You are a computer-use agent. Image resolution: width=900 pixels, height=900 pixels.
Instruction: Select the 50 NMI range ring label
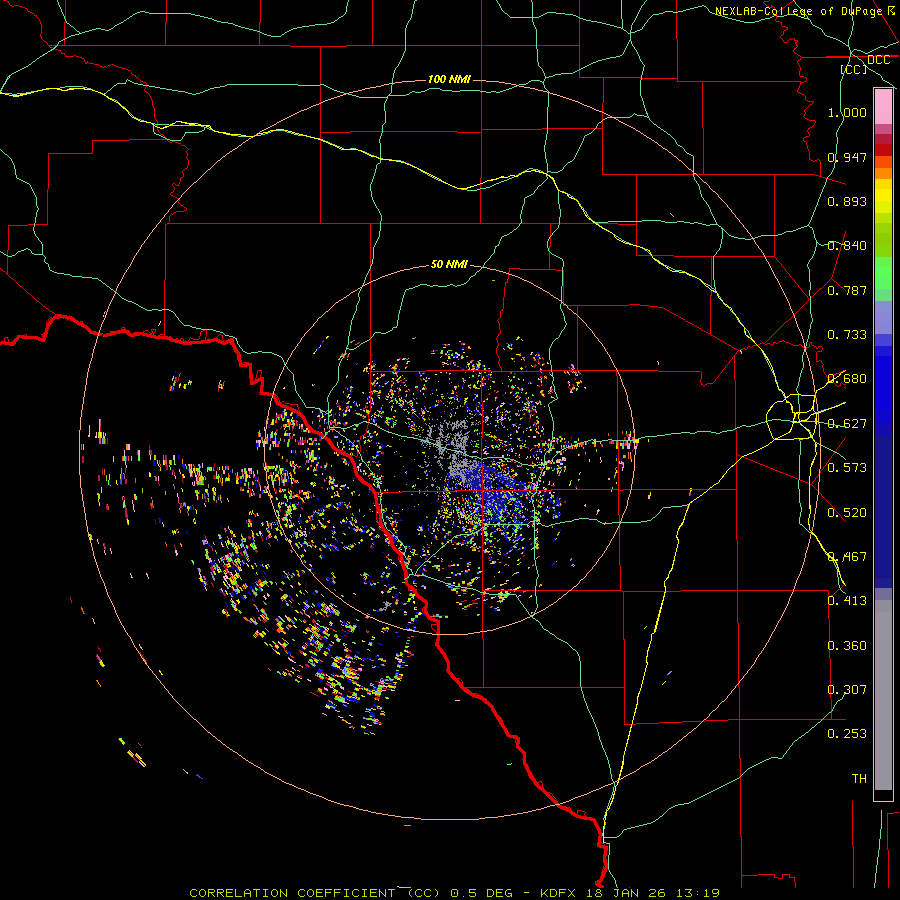pyautogui.click(x=449, y=264)
